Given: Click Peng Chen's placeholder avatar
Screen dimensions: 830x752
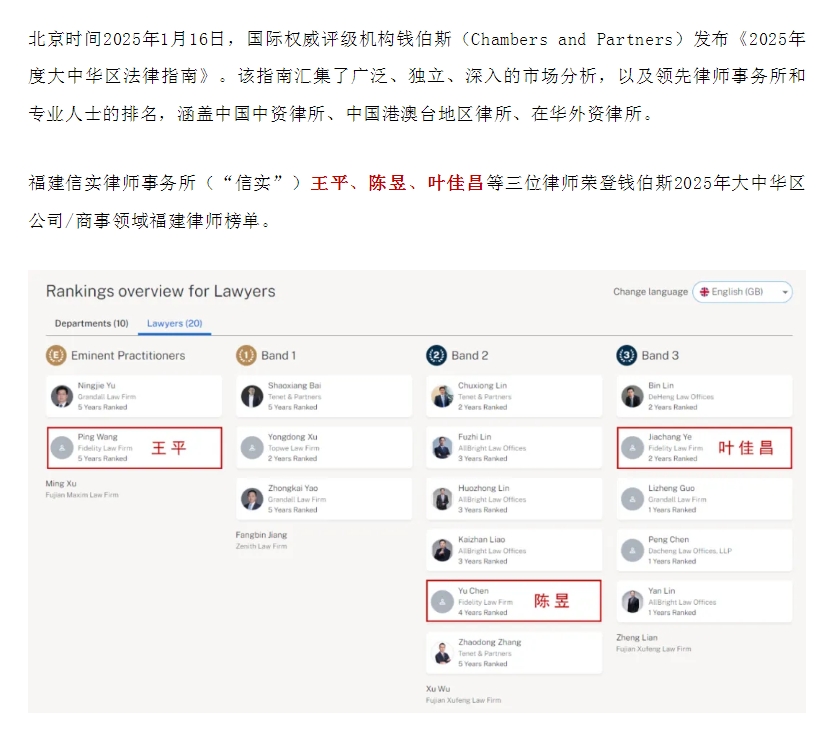Looking at the screenshot, I should [x=632, y=550].
